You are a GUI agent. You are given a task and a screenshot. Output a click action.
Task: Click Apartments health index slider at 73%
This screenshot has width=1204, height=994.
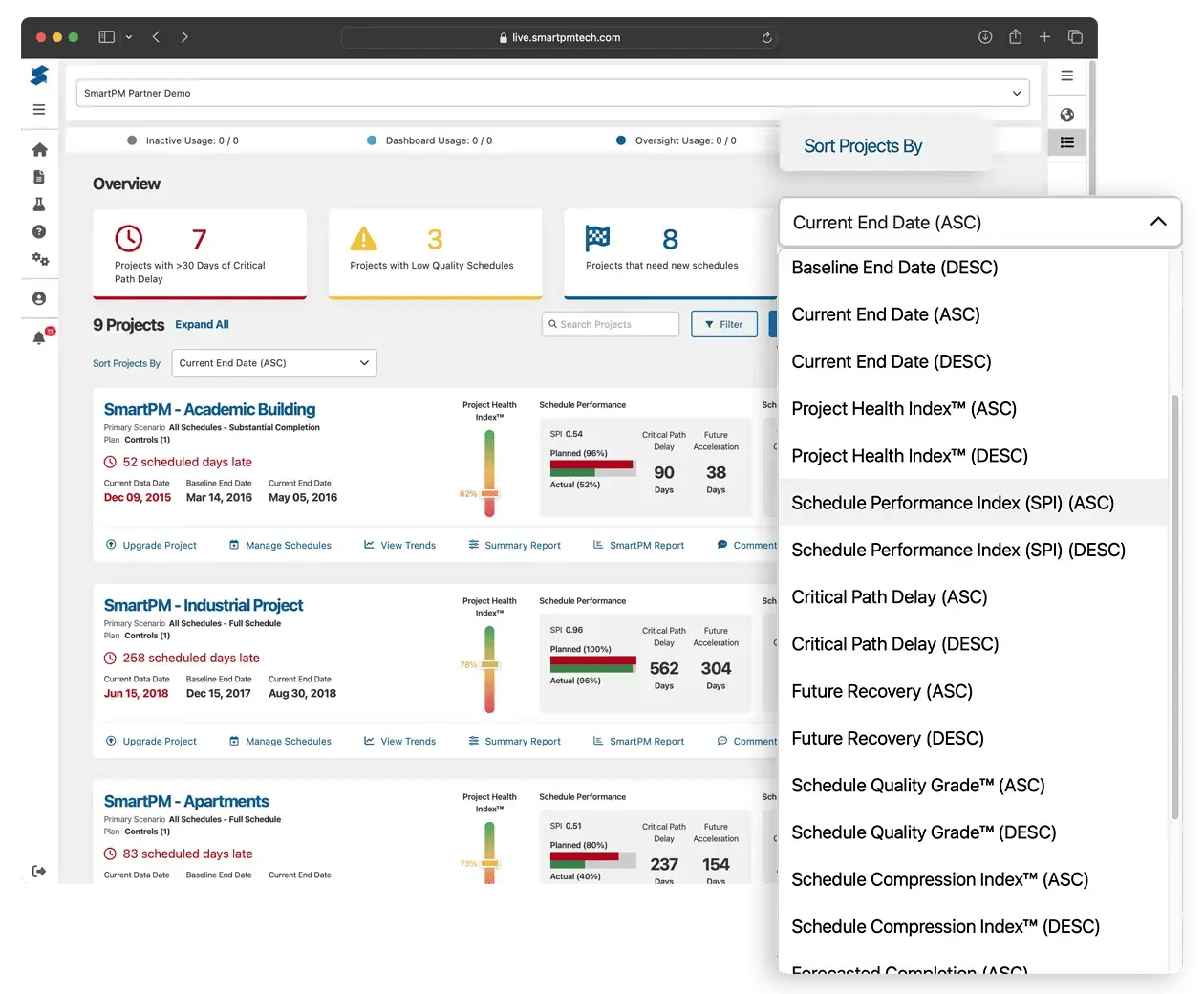(x=489, y=863)
